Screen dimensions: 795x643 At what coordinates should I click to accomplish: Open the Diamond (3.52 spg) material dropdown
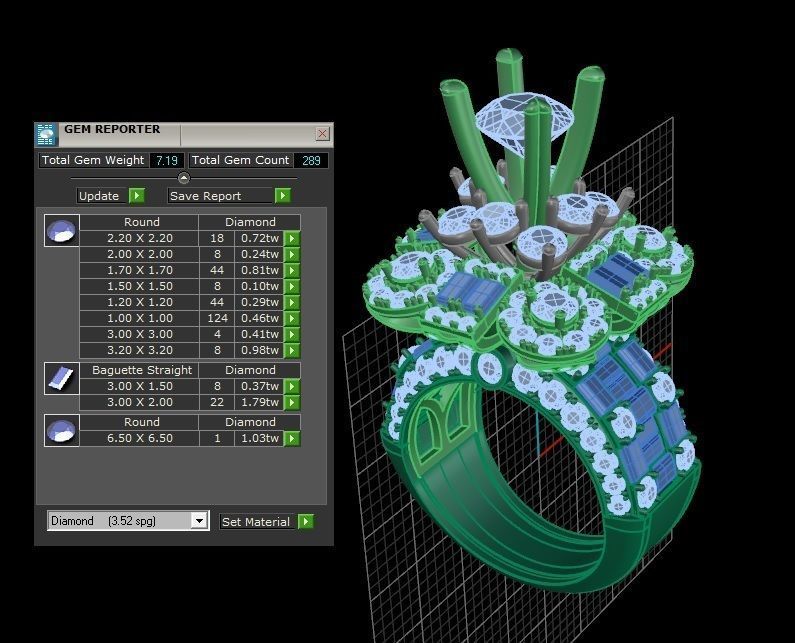pos(200,521)
